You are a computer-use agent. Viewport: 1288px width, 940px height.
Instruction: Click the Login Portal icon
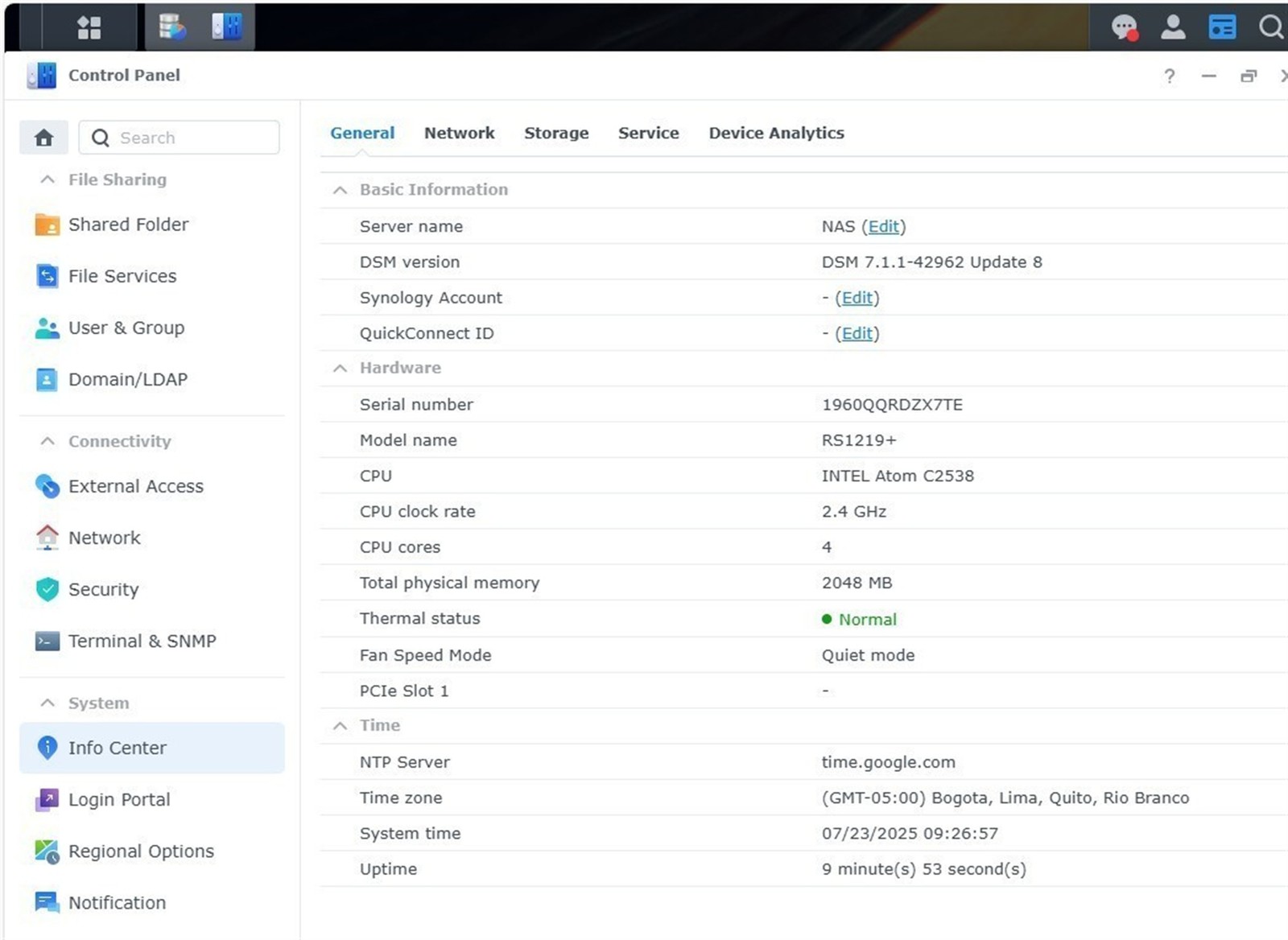click(47, 799)
